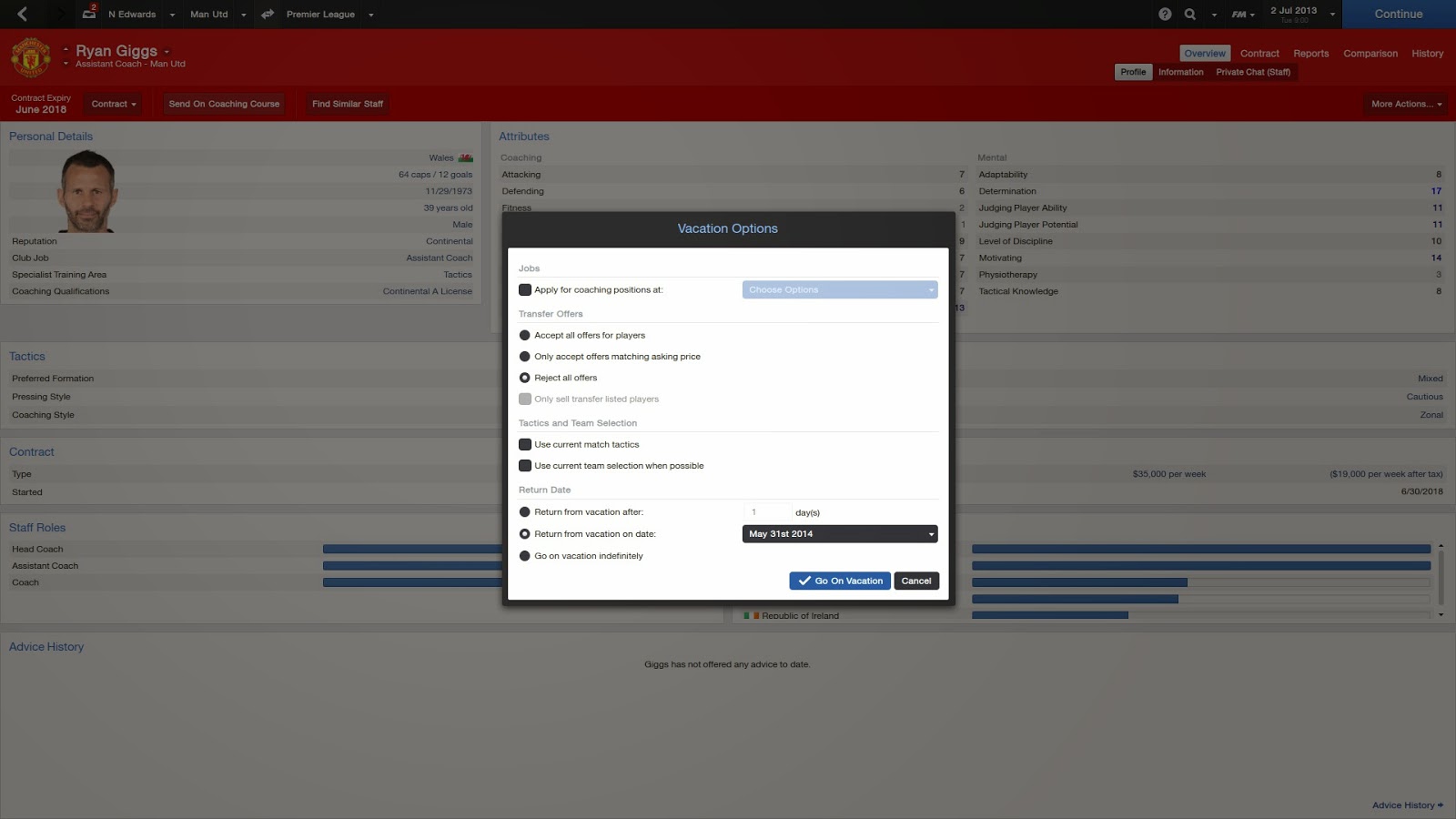
Task: Open the Reports tab
Action: pos(1311,54)
